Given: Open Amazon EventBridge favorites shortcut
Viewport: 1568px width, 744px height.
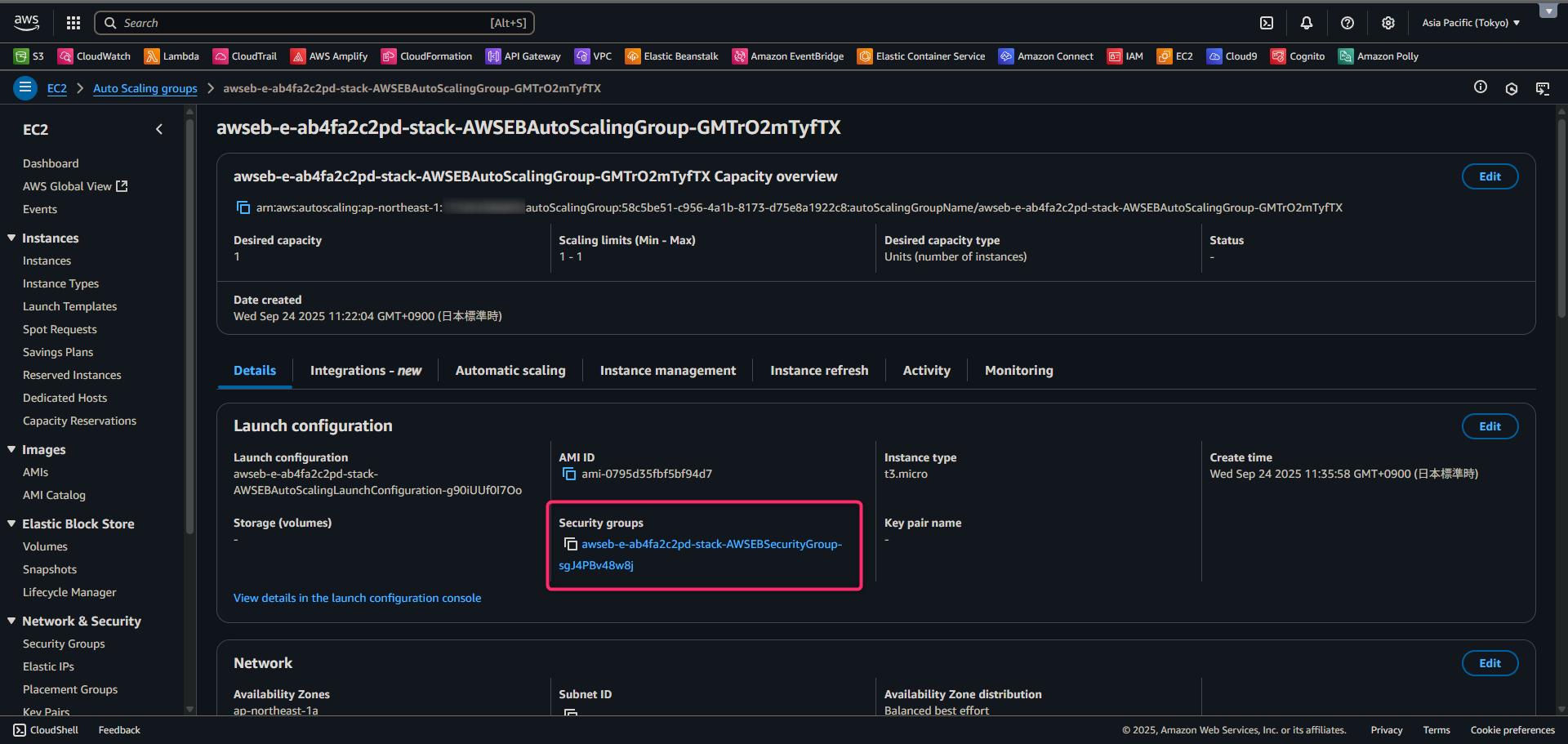Looking at the screenshot, I should point(788,56).
